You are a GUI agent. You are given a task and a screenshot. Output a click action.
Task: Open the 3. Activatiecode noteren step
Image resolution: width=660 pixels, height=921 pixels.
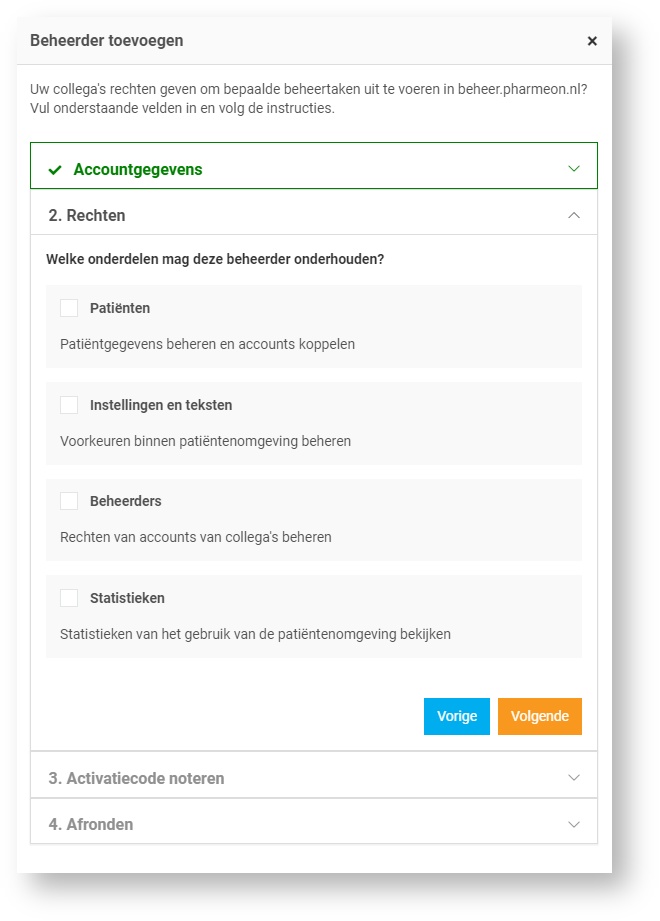pos(136,778)
